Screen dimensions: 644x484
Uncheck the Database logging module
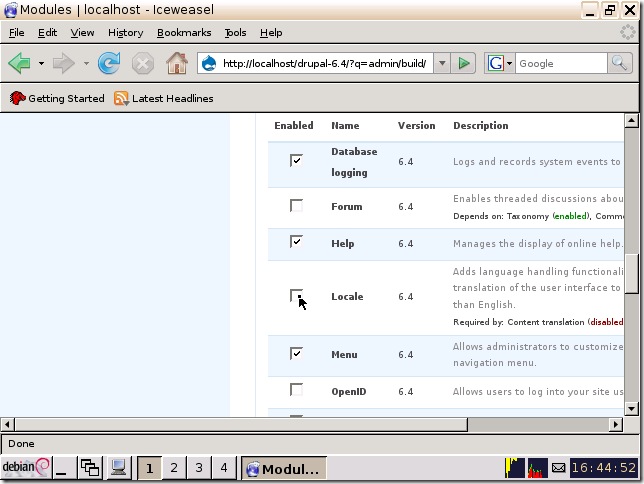pyautogui.click(x=296, y=160)
